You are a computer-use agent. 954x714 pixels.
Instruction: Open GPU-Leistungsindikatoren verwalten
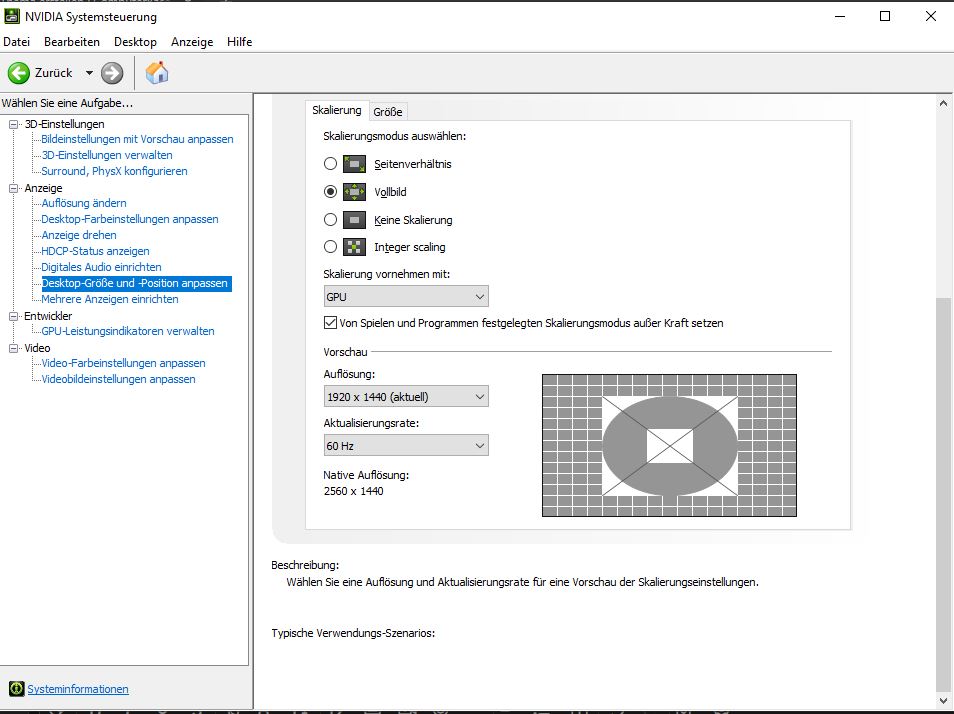click(128, 331)
